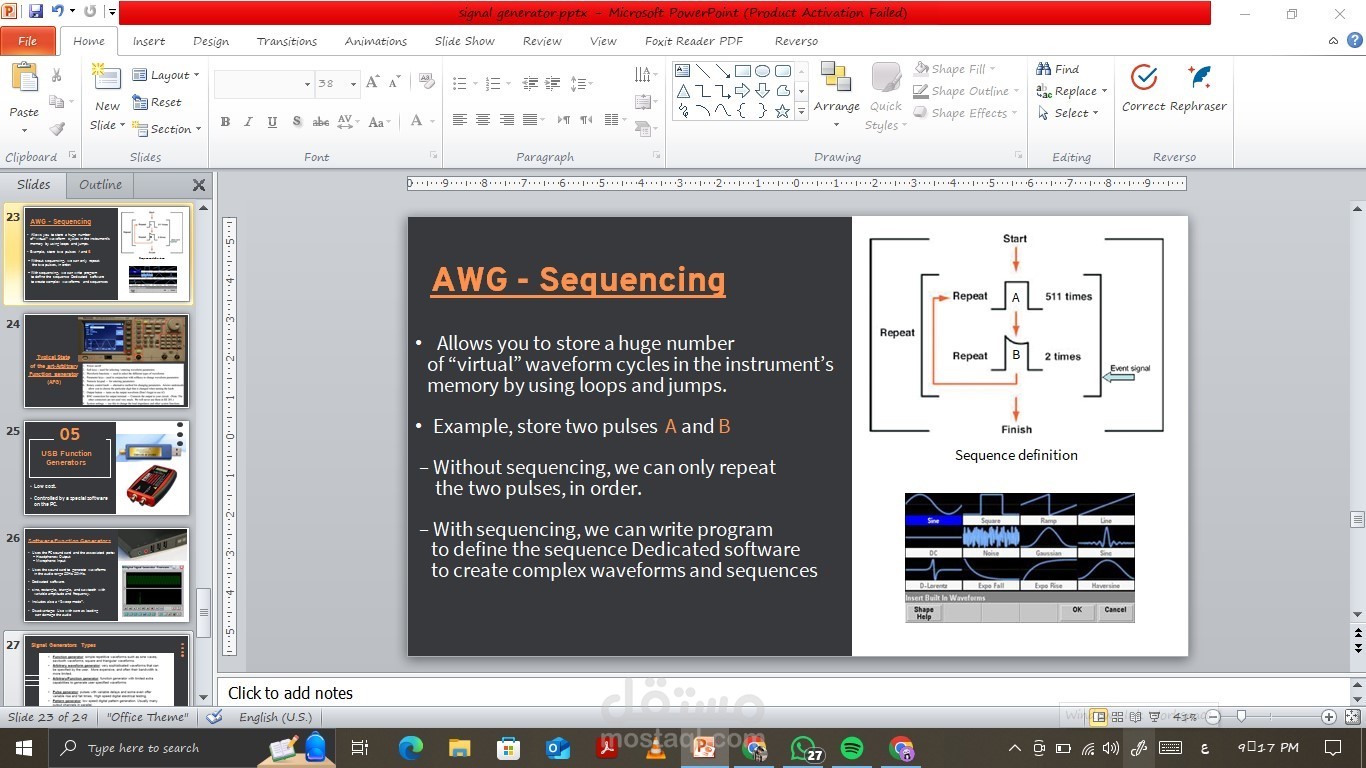Switch to the Insert tab

point(149,41)
